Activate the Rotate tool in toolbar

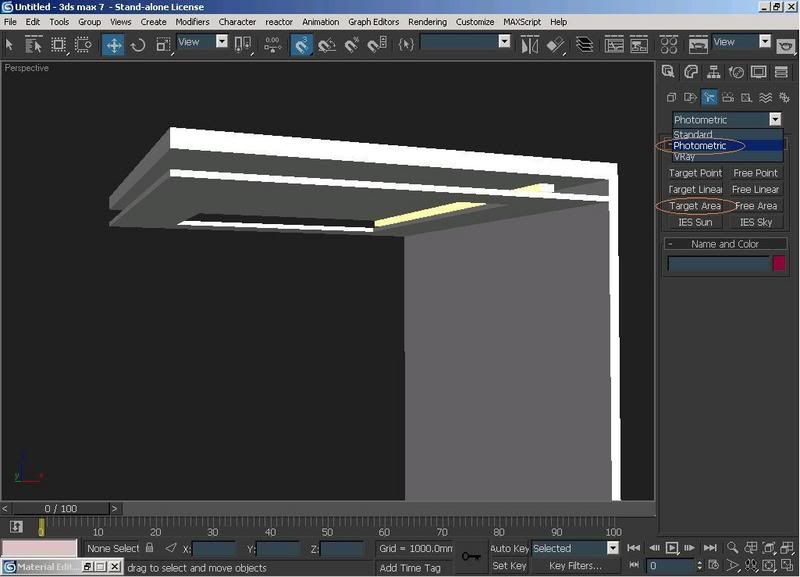click(138, 44)
